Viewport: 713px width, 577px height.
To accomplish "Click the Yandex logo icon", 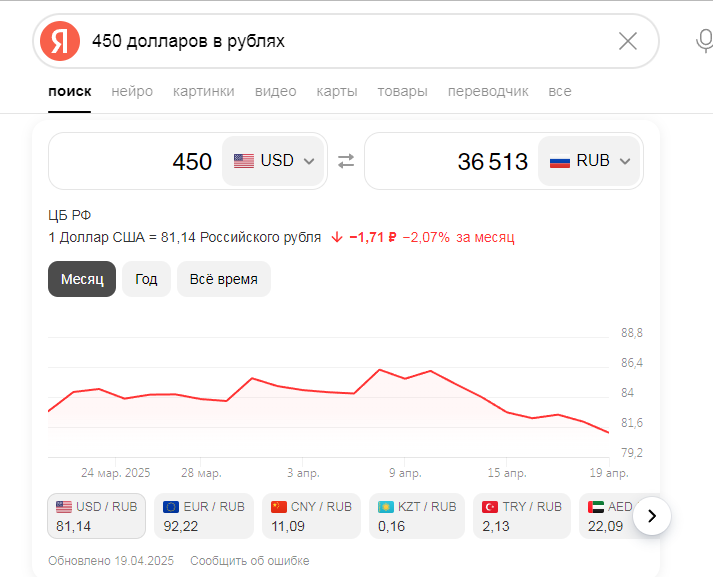I will pyautogui.click(x=60, y=41).
